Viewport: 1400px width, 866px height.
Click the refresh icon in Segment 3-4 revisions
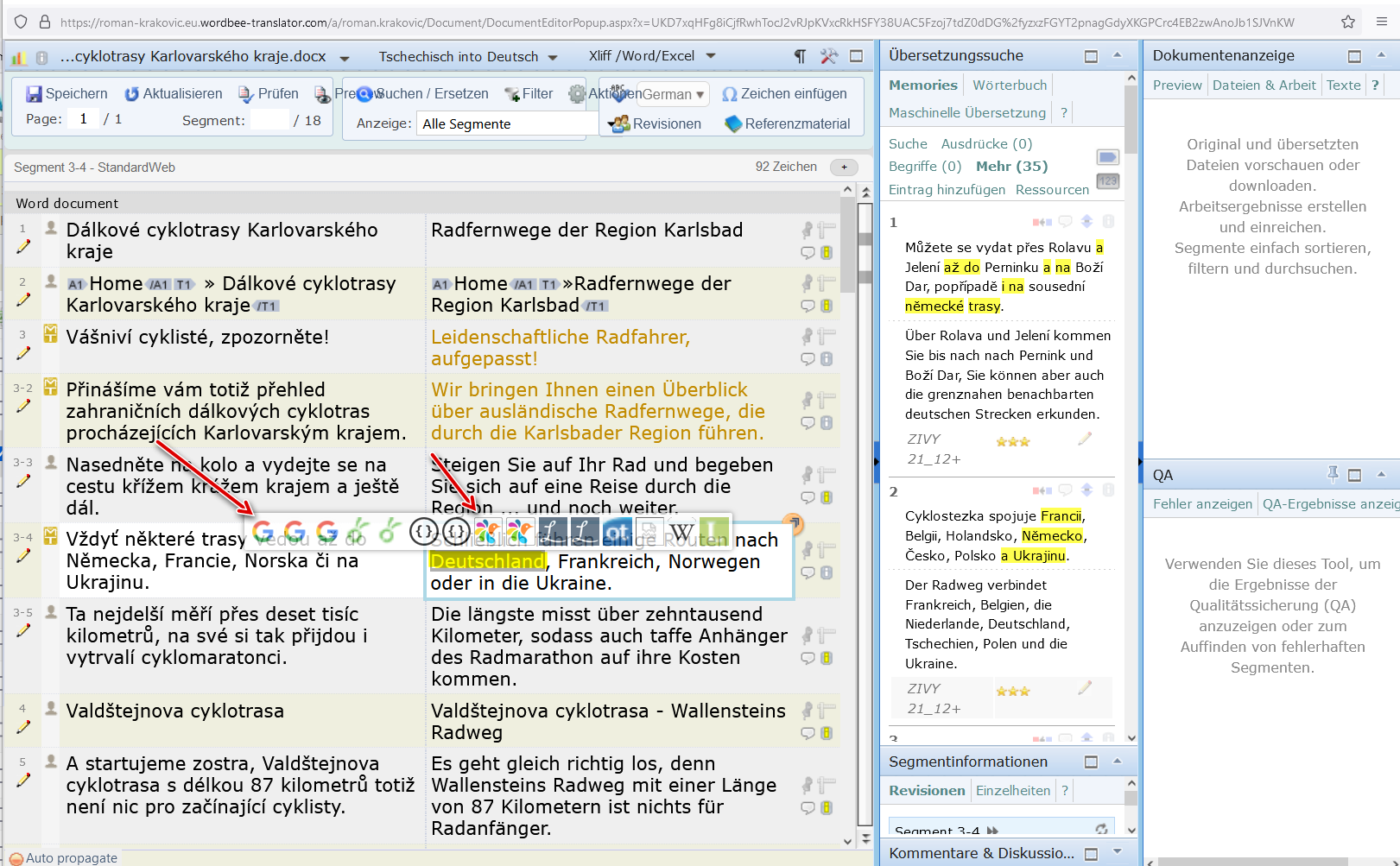[1101, 829]
